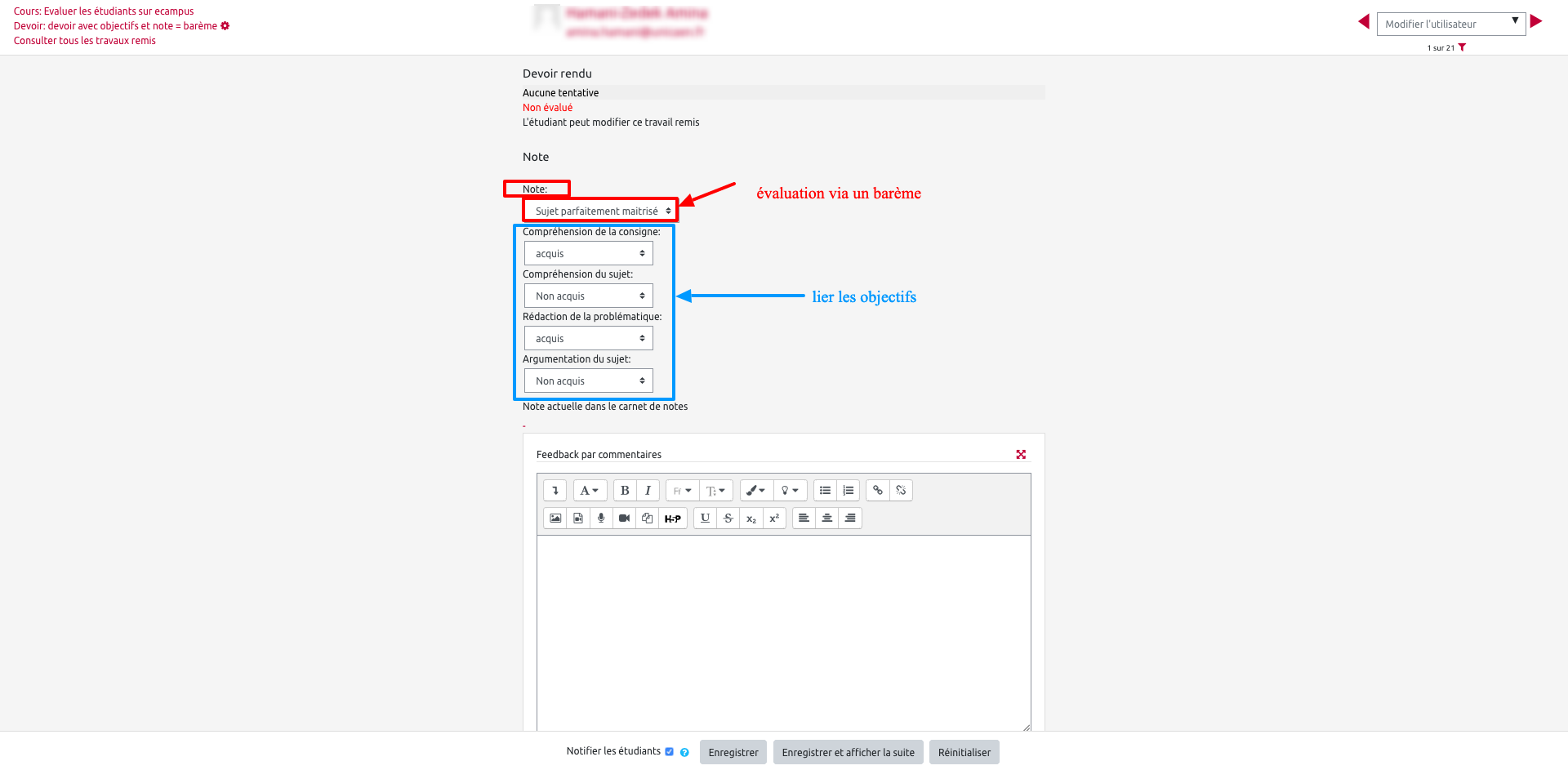Click the insert link chain icon
Screen dimensions: 1568x770
(878, 491)
